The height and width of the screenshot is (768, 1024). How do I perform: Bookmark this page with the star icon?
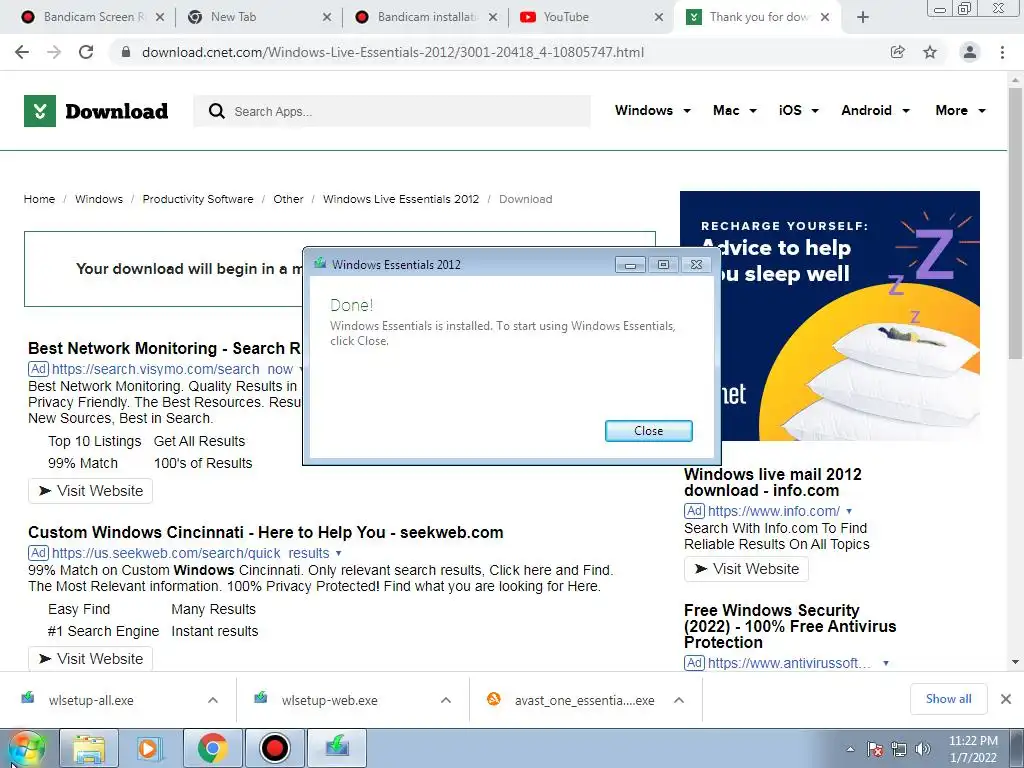930,52
